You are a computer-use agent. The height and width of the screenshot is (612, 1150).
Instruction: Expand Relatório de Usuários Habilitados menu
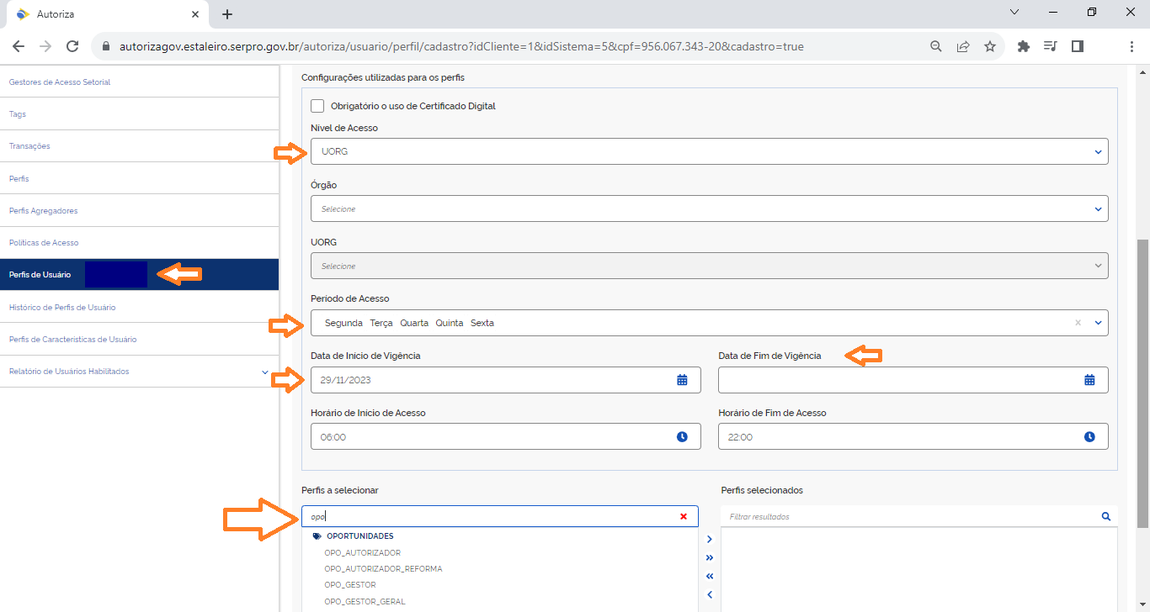(x=264, y=372)
